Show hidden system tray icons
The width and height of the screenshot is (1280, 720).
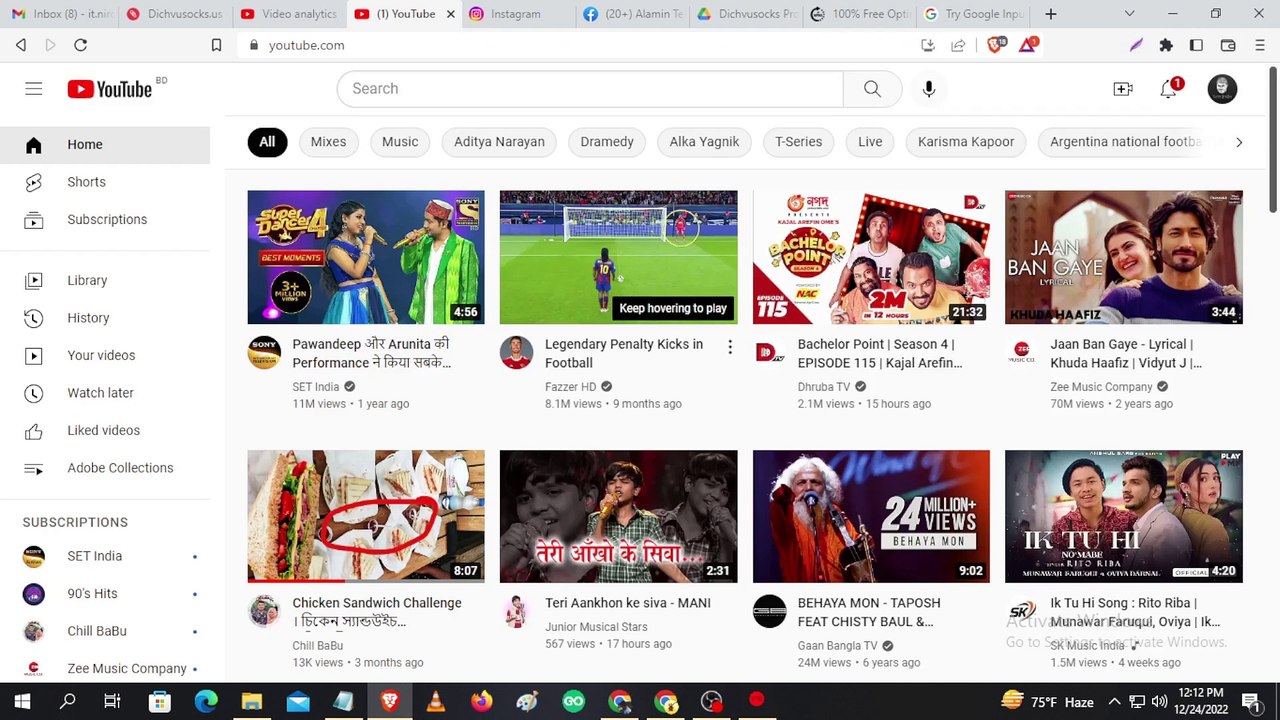click(x=1114, y=702)
